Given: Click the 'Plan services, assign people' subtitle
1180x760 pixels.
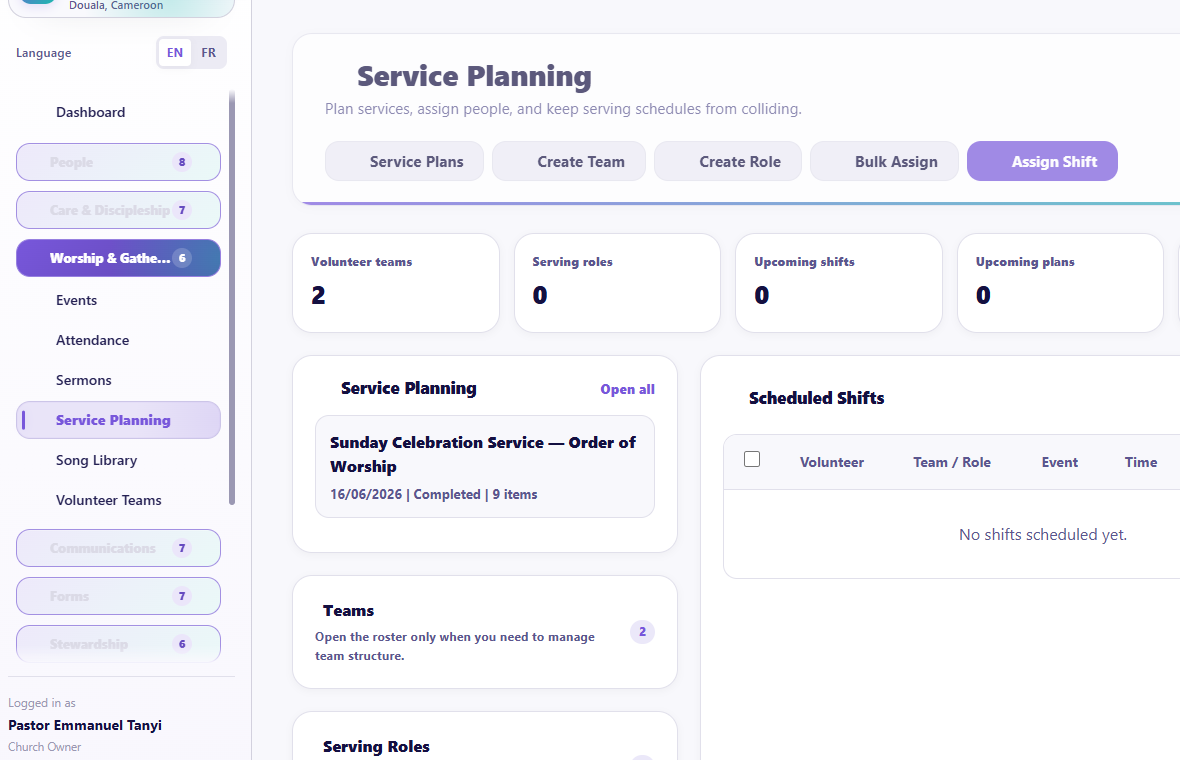Looking at the screenshot, I should (x=563, y=109).
